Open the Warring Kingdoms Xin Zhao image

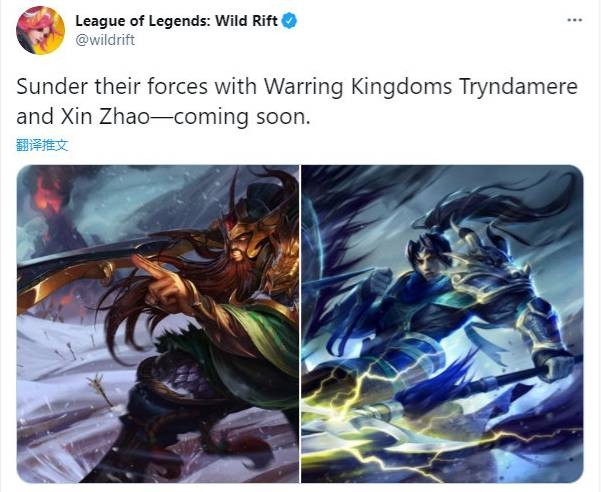(442, 324)
